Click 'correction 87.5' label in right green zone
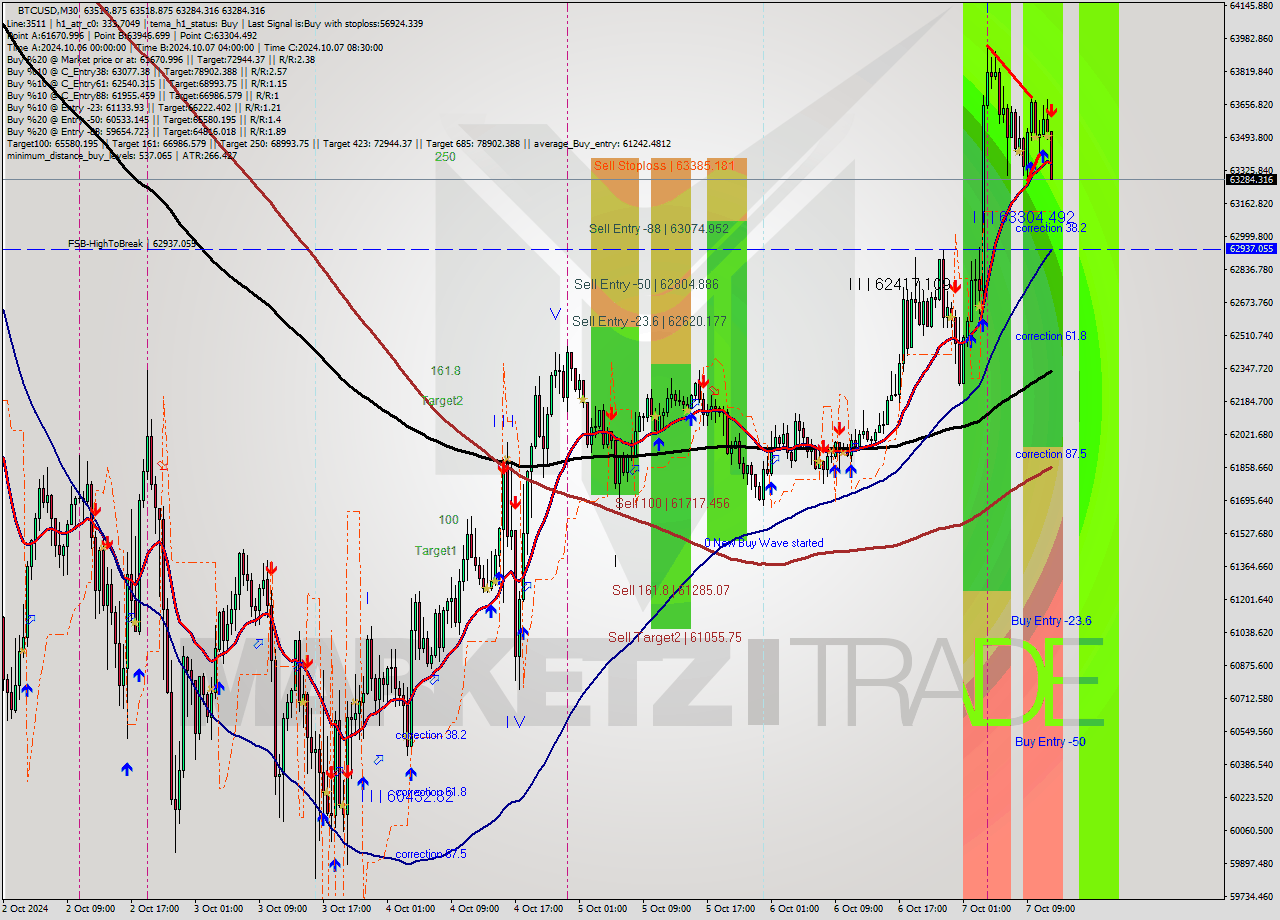The width and height of the screenshot is (1280, 920). (1051, 454)
